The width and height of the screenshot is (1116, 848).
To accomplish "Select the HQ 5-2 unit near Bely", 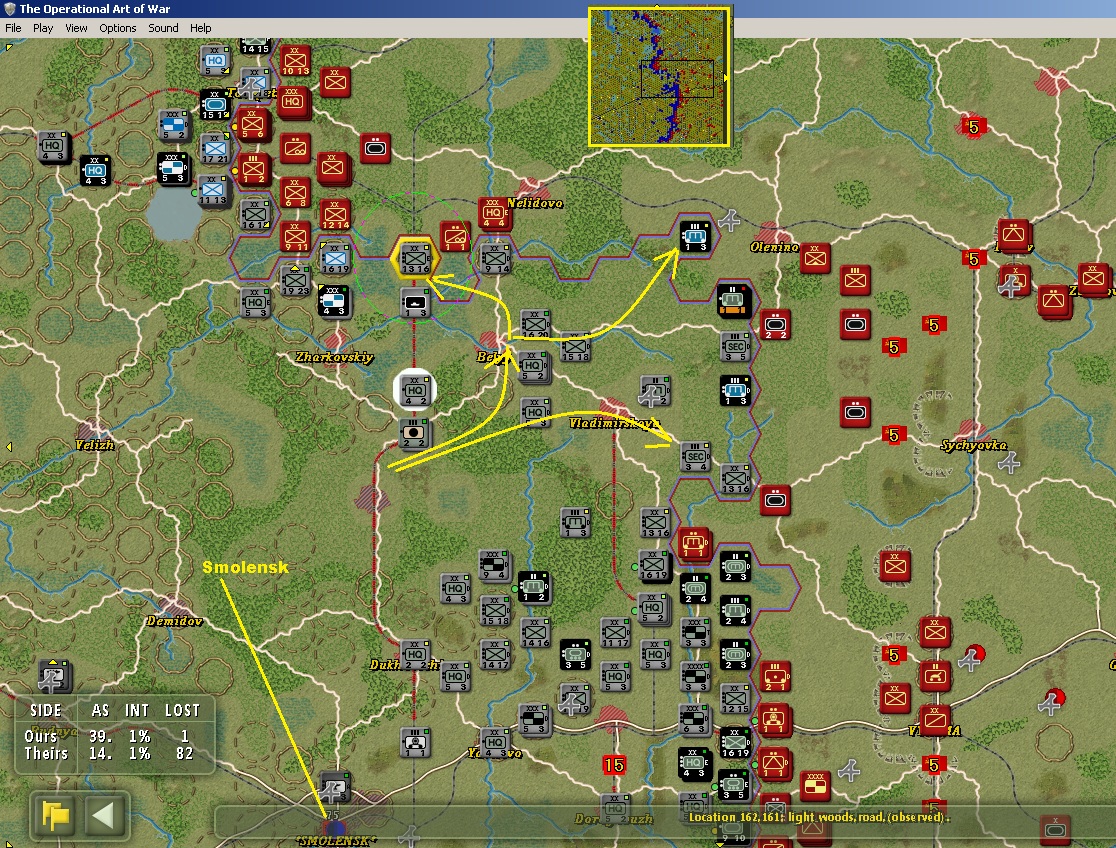I will (532, 367).
